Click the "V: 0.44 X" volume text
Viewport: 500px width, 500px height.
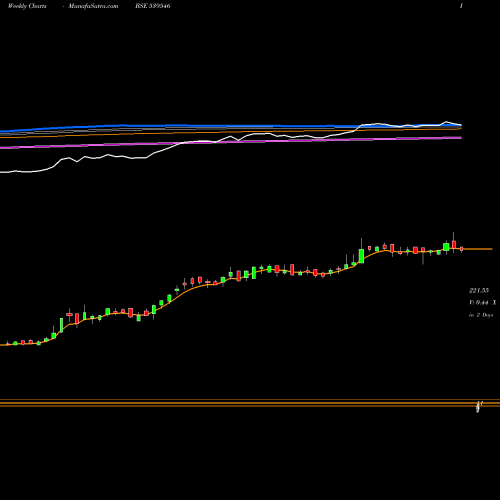coord(483,303)
